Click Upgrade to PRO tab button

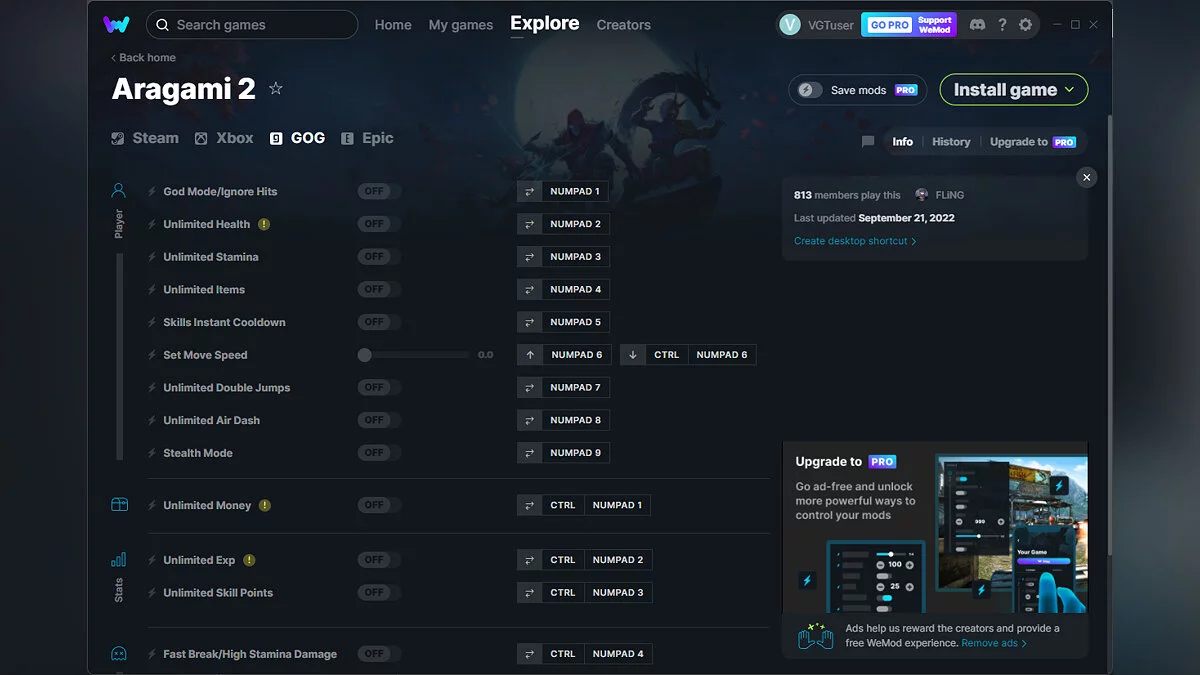point(1033,142)
